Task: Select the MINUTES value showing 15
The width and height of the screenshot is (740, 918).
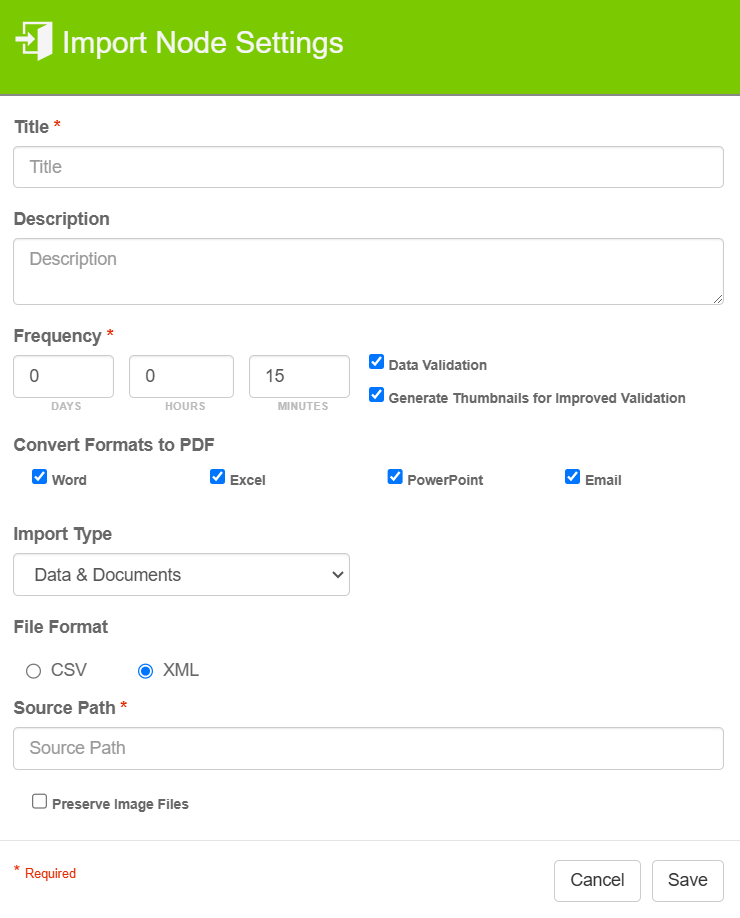Action: (x=298, y=376)
